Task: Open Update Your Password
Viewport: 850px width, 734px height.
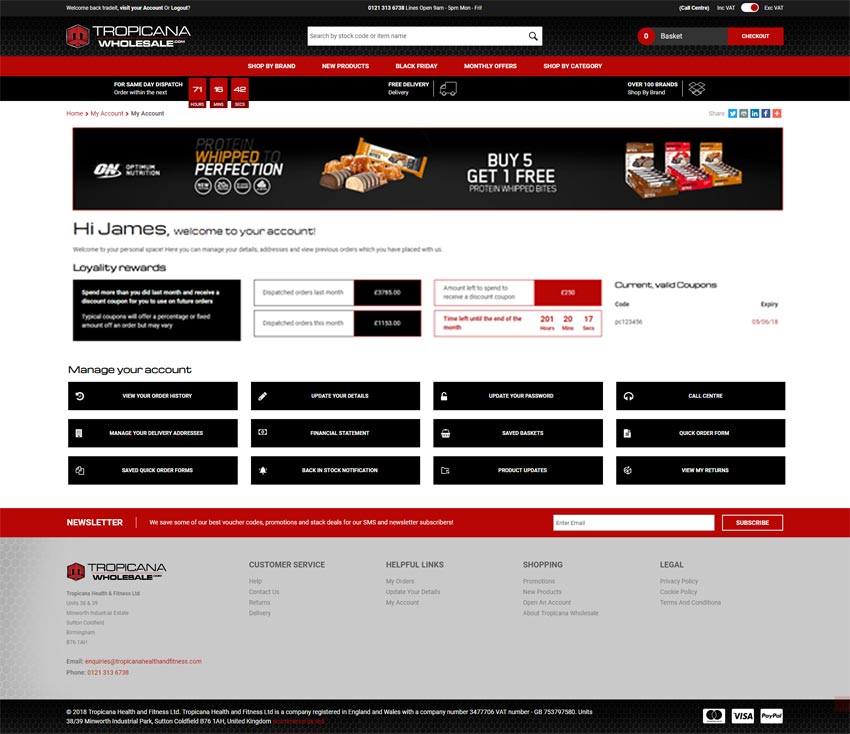Action: [x=518, y=396]
